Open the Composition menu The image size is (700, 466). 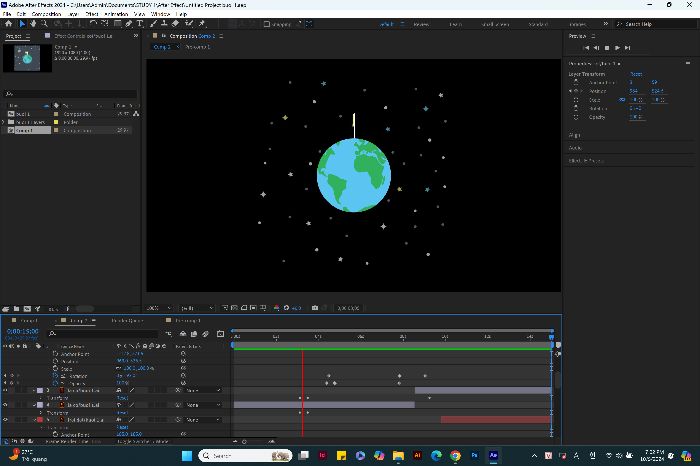point(46,14)
